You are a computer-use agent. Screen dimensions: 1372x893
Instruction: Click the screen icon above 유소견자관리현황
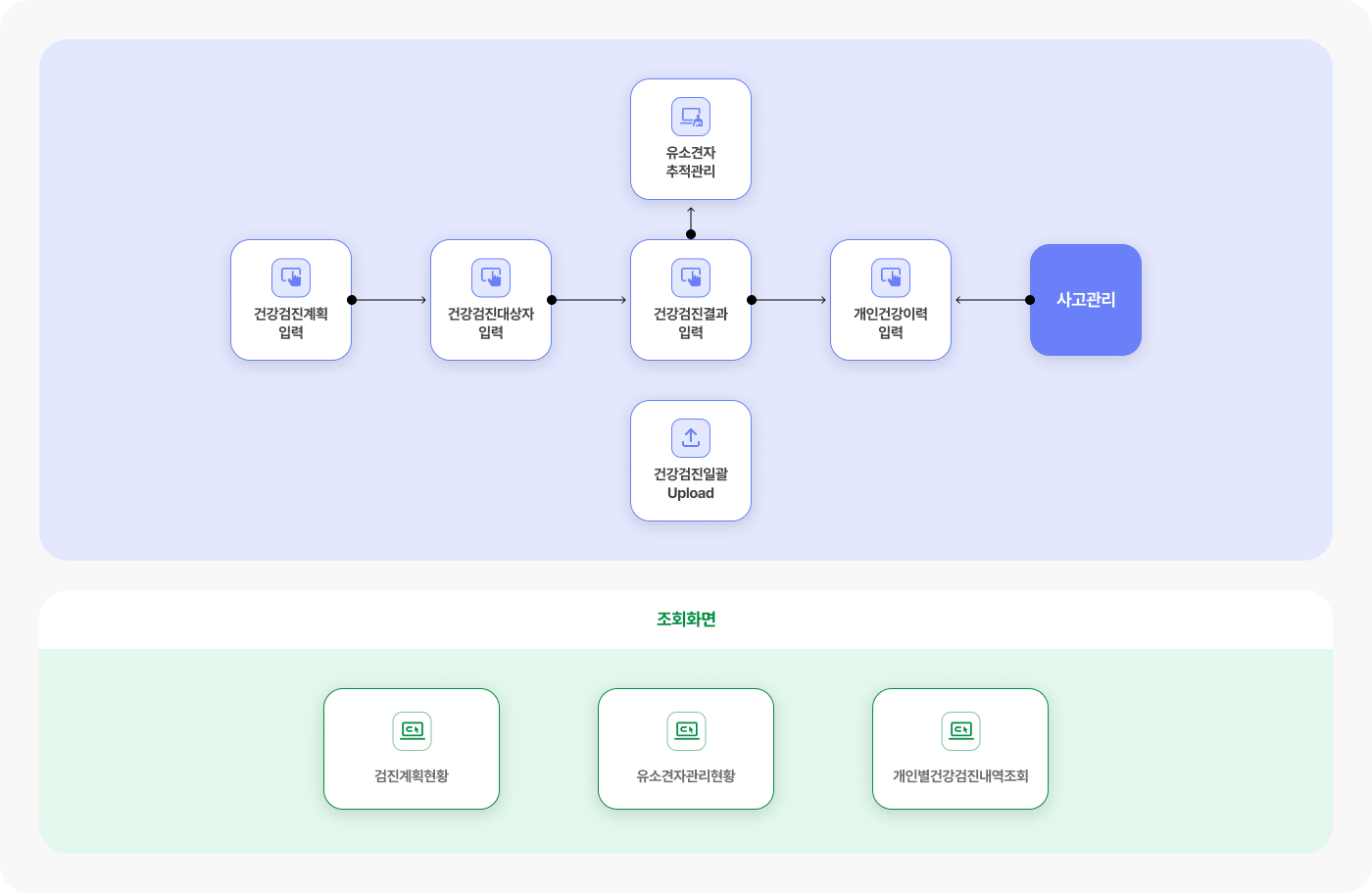click(x=686, y=731)
